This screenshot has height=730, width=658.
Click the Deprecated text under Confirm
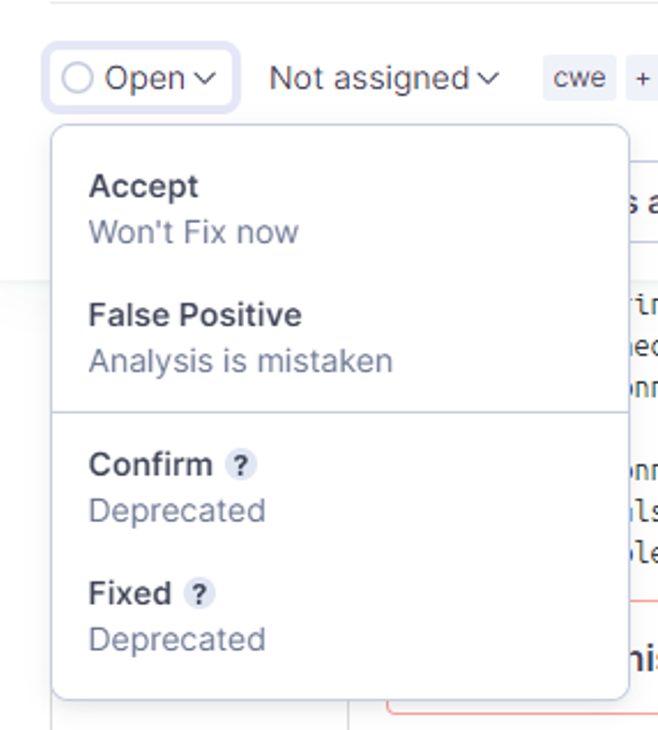click(177, 510)
